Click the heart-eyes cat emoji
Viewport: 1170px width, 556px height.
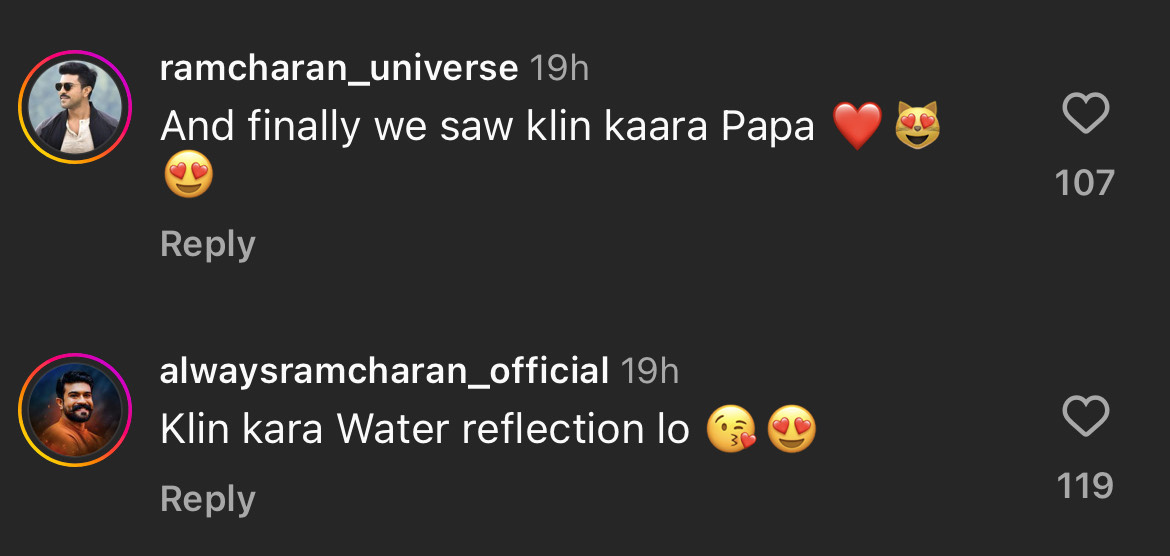[919, 127]
